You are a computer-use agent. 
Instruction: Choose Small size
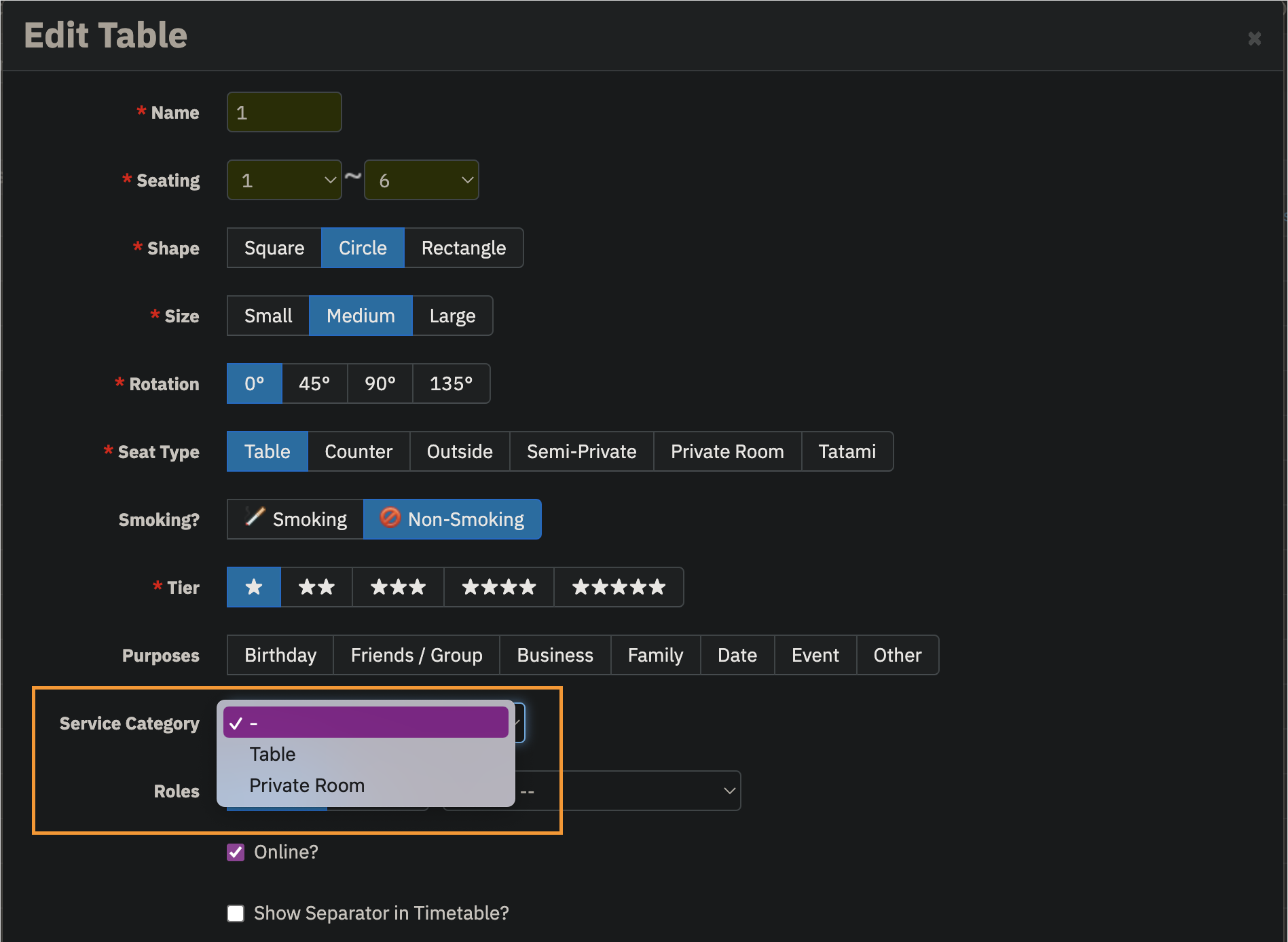pyautogui.click(x=268, y=316)
